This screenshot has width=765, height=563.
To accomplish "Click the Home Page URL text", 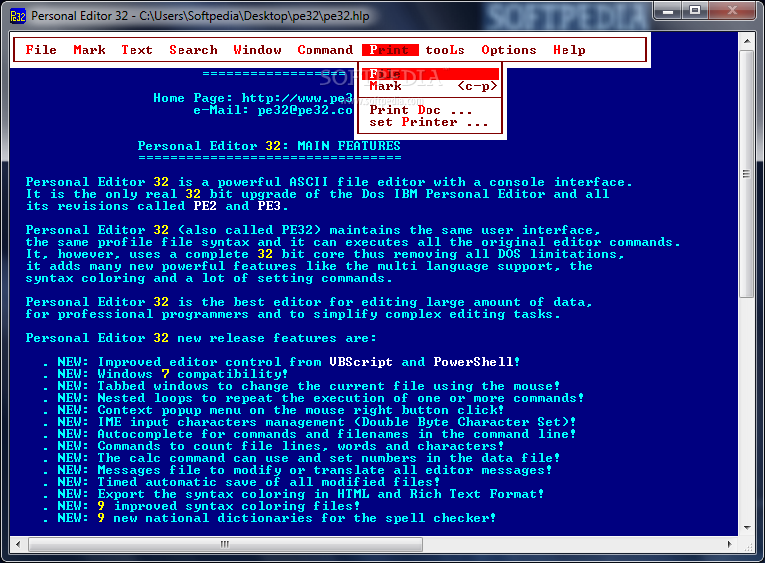I will 297,98.
